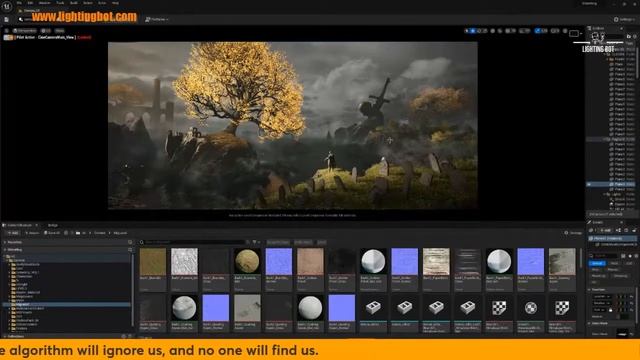Viewport: 640px width, 360px height.
Task: Activate the Scale transform tool
Action: pos(485,31)
